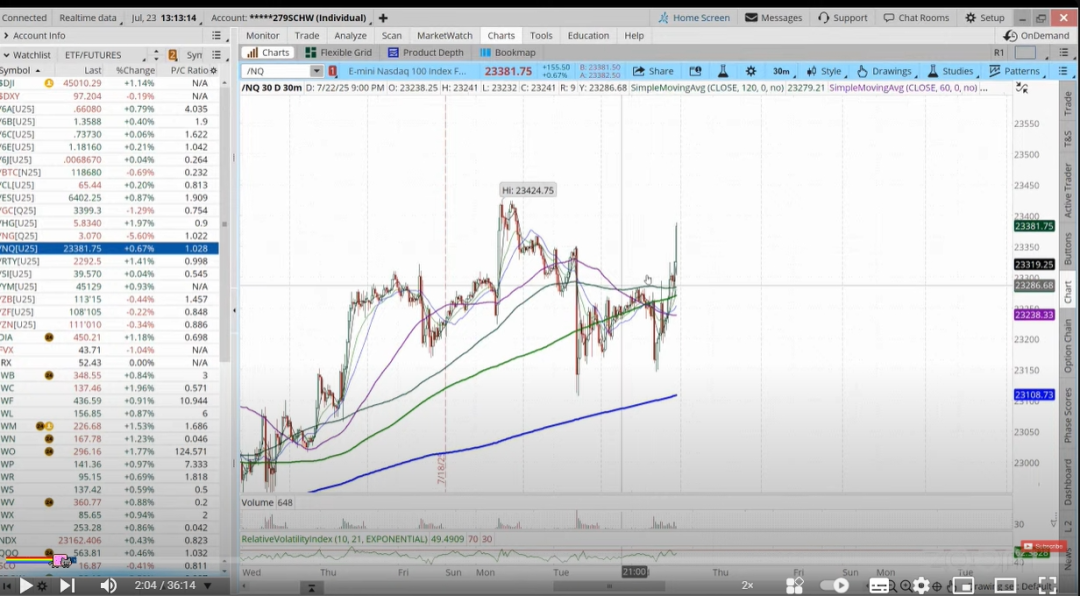Open the watchlist column settings gear

214,70
